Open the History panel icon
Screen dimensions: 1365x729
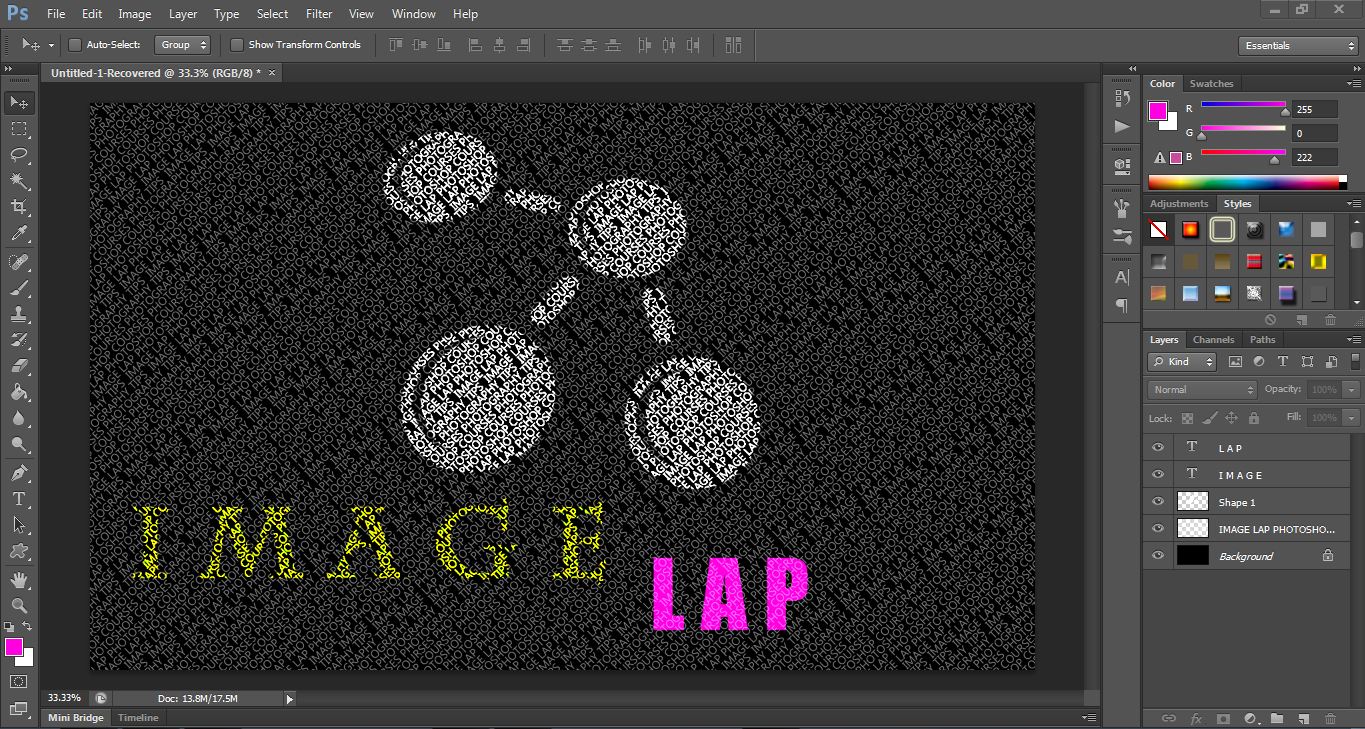[1121, 98]
